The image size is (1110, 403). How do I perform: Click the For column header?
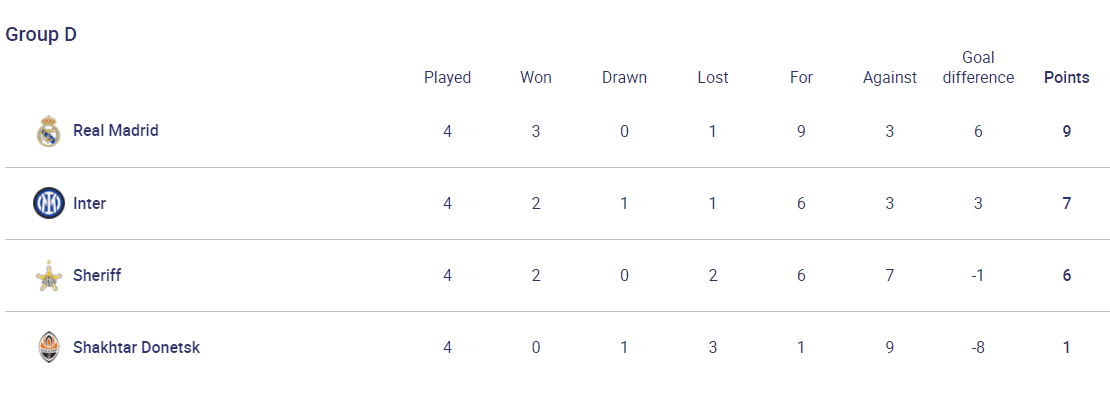pos(801,77)
